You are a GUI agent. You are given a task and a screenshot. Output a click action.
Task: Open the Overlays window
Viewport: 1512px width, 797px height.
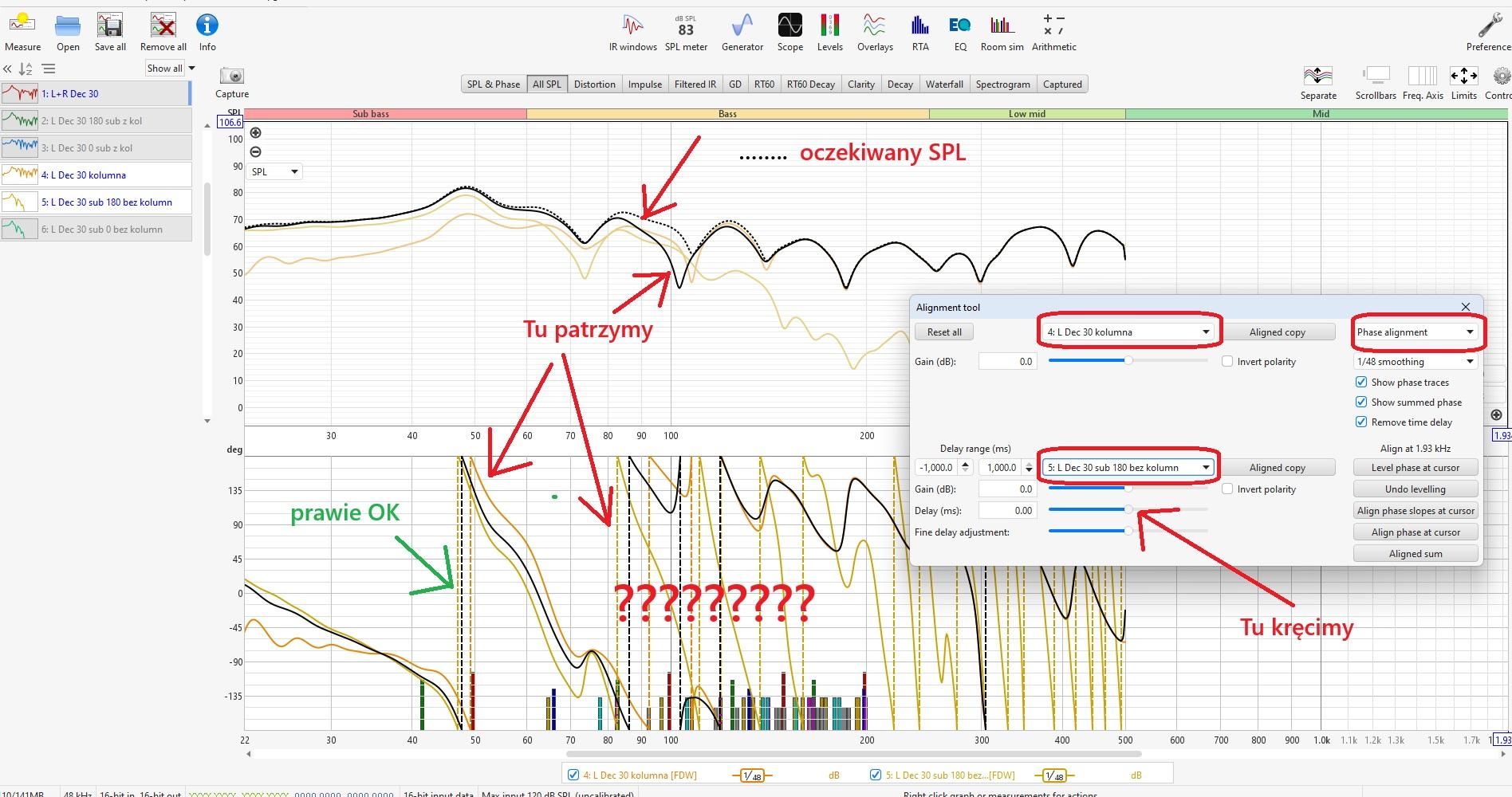875,32
